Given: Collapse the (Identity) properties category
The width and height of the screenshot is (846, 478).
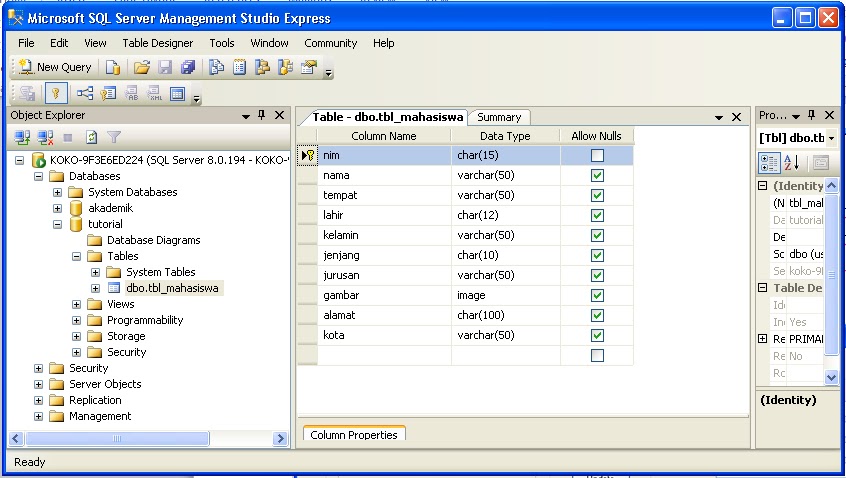Looking at the screenshot, I should coord(762,186).
